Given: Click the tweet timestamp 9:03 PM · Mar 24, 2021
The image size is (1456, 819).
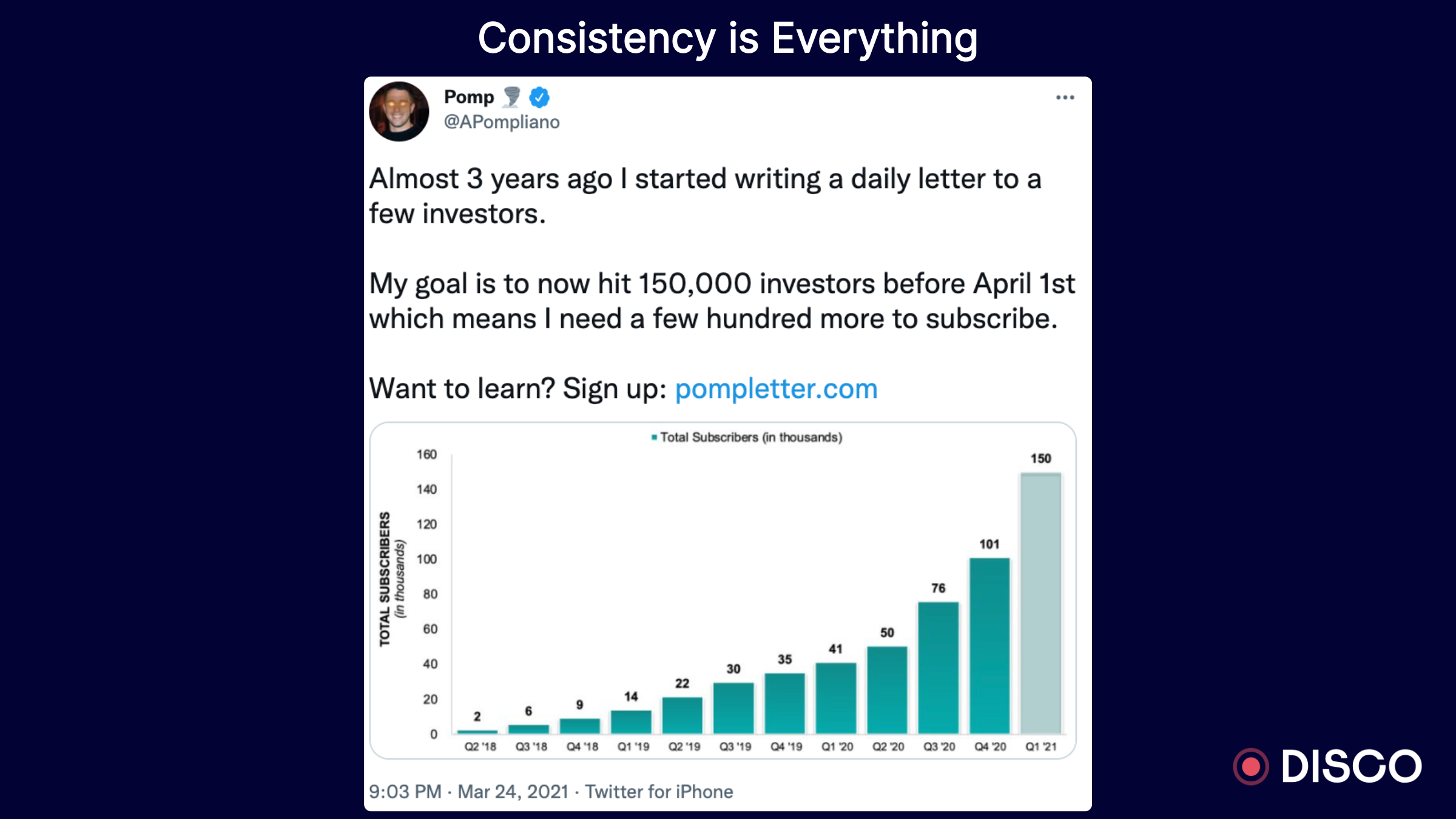Looking at the screenshot, I should [468, 792].
